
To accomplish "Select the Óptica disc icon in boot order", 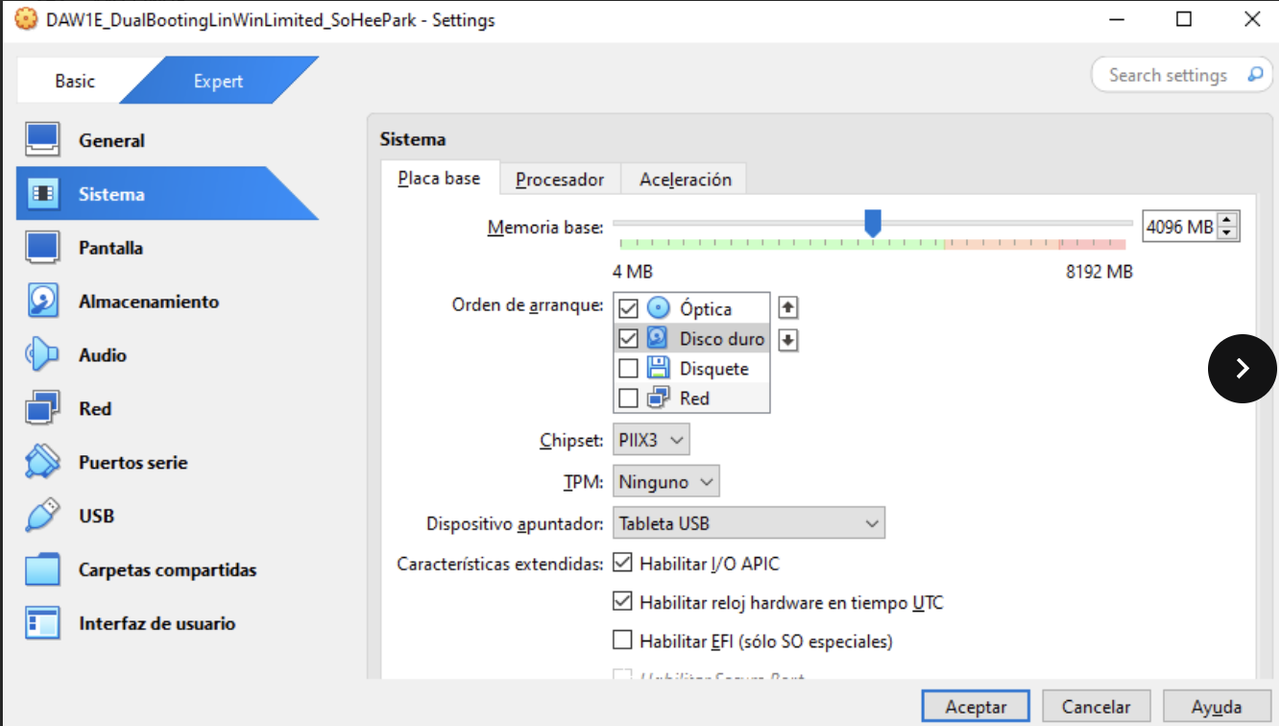I will [x=658, y=308].
